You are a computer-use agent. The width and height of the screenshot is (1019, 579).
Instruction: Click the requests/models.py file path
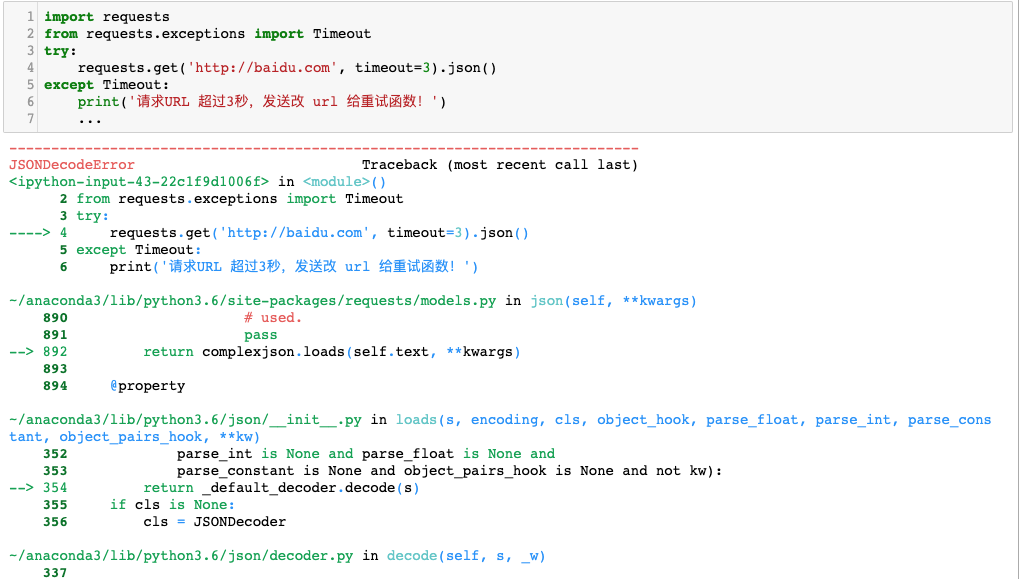click(x=252, y=301)
